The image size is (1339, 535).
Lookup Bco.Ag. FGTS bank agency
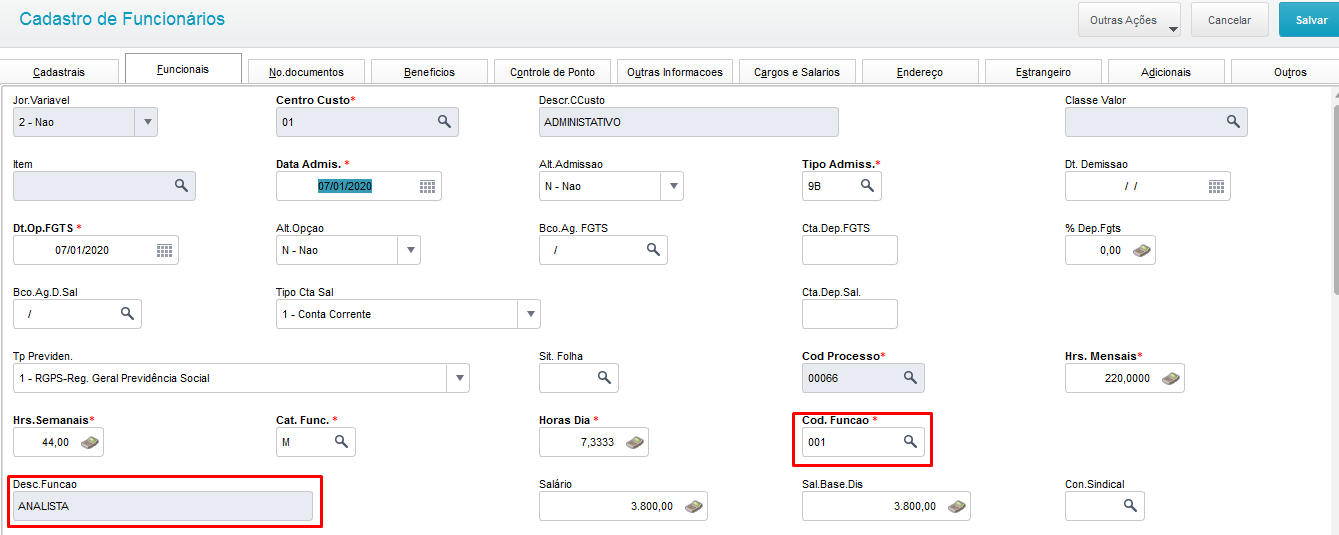[x=653, y=250]
